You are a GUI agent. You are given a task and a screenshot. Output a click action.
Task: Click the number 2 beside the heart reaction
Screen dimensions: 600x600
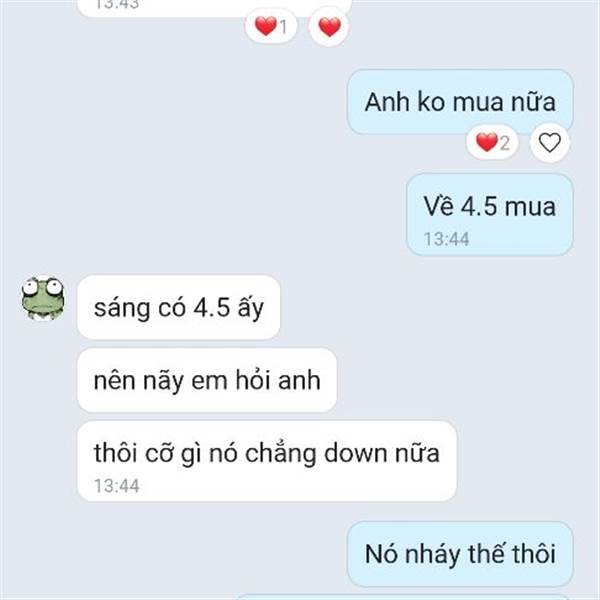505,143
